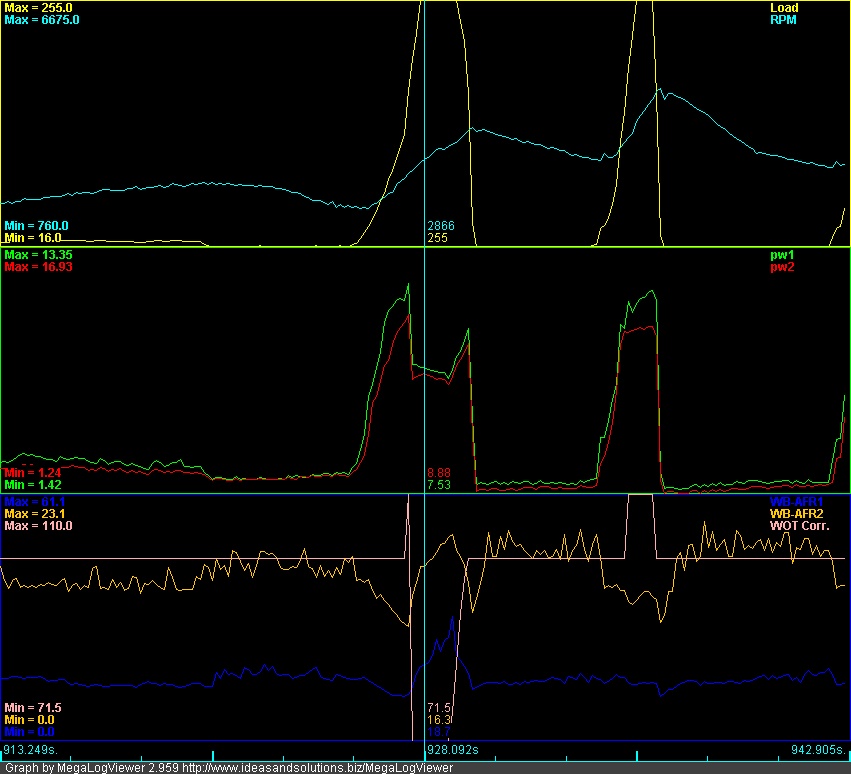Viewport: 851px width, 774px height.
Task: Select the RPM legend label
Action: tap(784, 20)
